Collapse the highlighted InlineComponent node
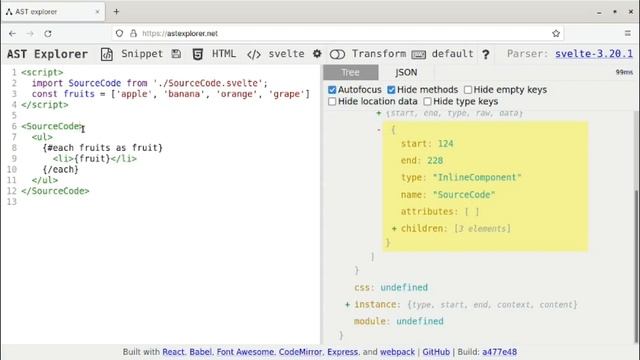 [379, 130]
